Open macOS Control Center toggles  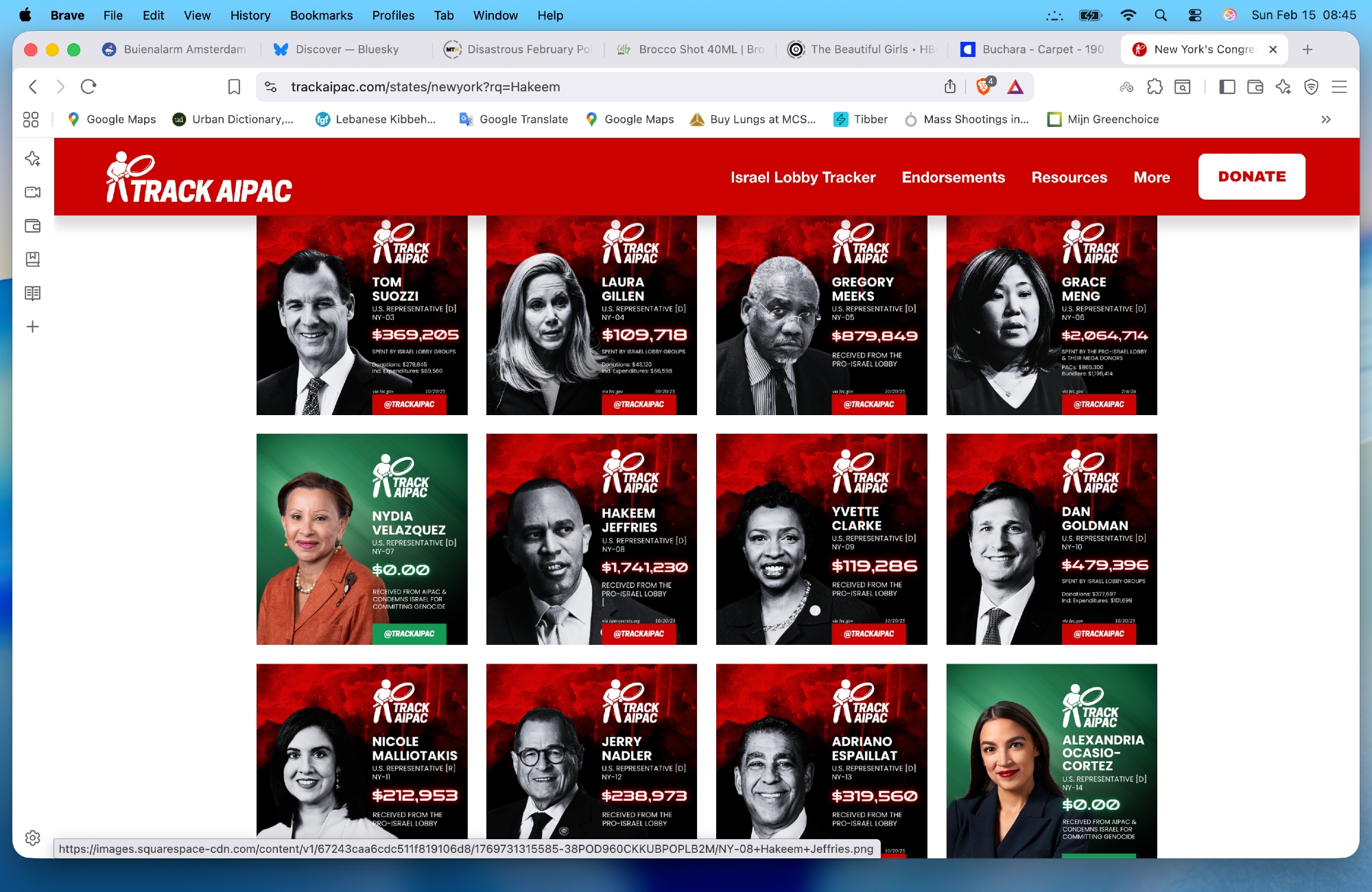pos(1194,15)
